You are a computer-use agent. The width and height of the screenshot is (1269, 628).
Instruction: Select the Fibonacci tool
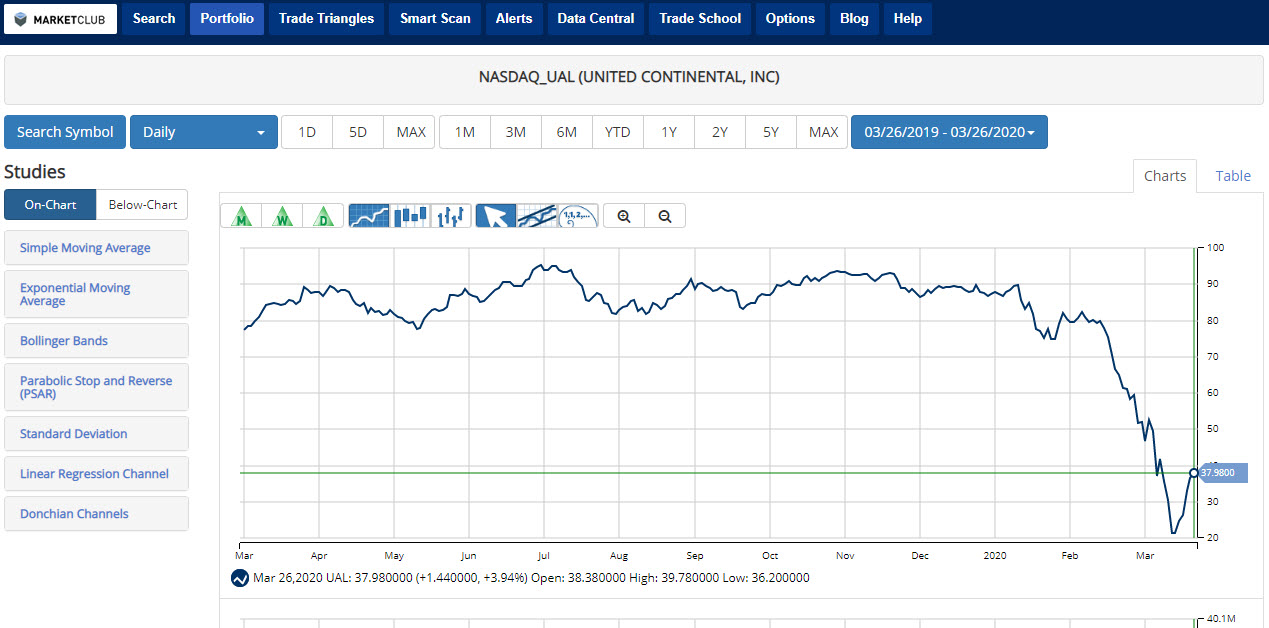(578, 216)
